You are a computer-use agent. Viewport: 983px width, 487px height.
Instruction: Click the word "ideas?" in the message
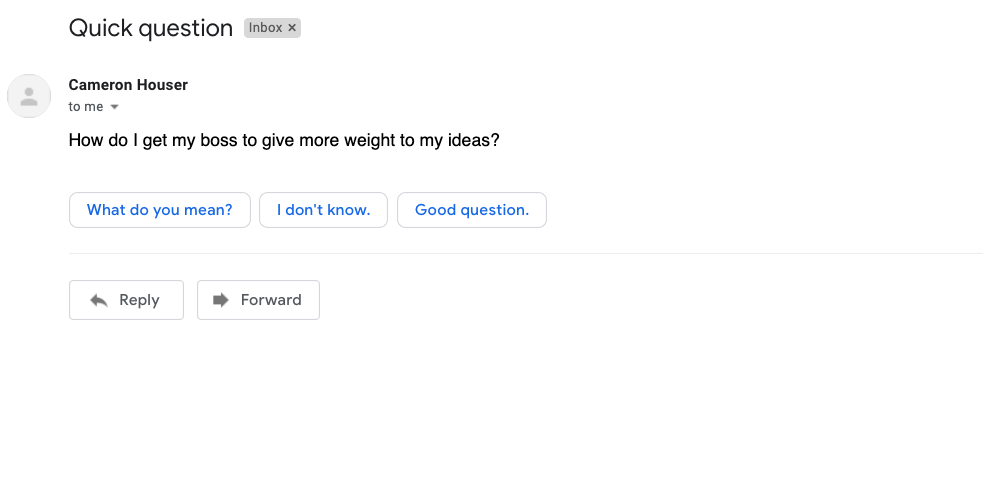click(473, 141)
